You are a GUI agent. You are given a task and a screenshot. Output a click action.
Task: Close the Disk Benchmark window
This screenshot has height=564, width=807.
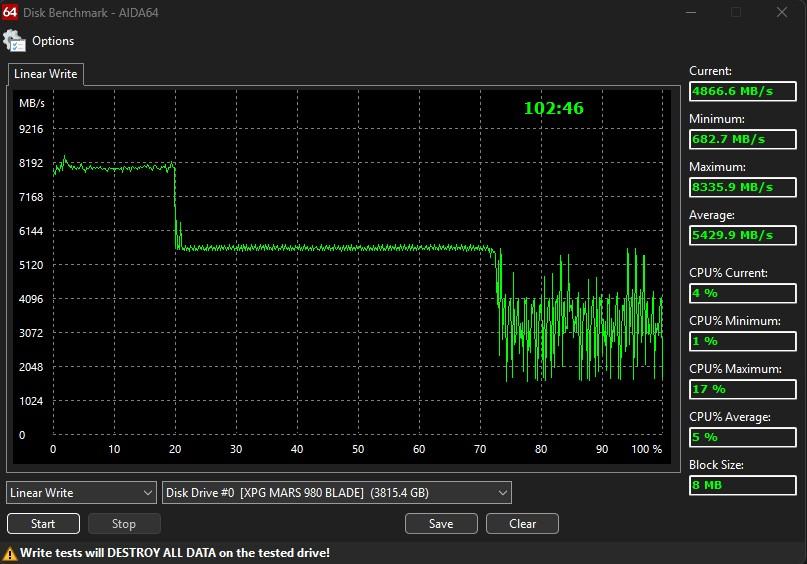tap(782, 12)
